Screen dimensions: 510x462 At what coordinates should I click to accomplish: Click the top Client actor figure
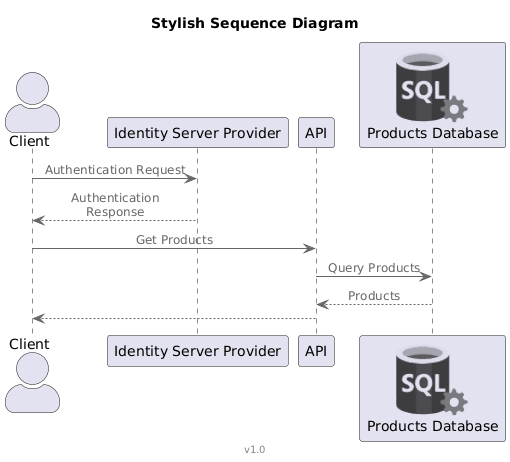pos(32,102)
